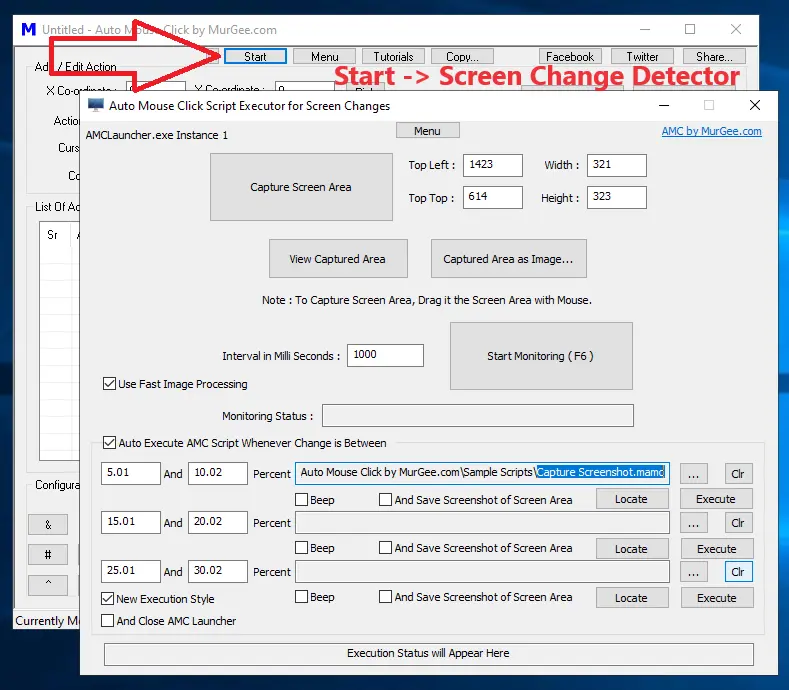Toggle Save Screenshot checkbox below 15.01 row
Screen dimensions: 789x690
[385, 548]
